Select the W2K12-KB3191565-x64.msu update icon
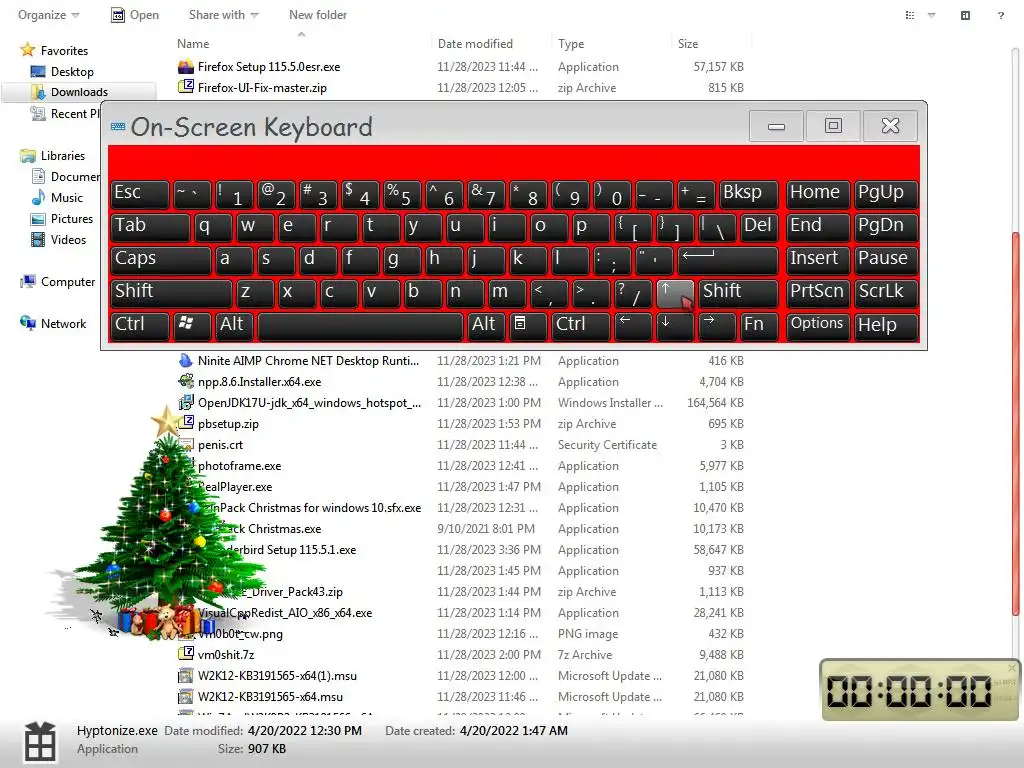Image resolution: width=1024 pixels, height=768 pixels. (x=186, y=696)
